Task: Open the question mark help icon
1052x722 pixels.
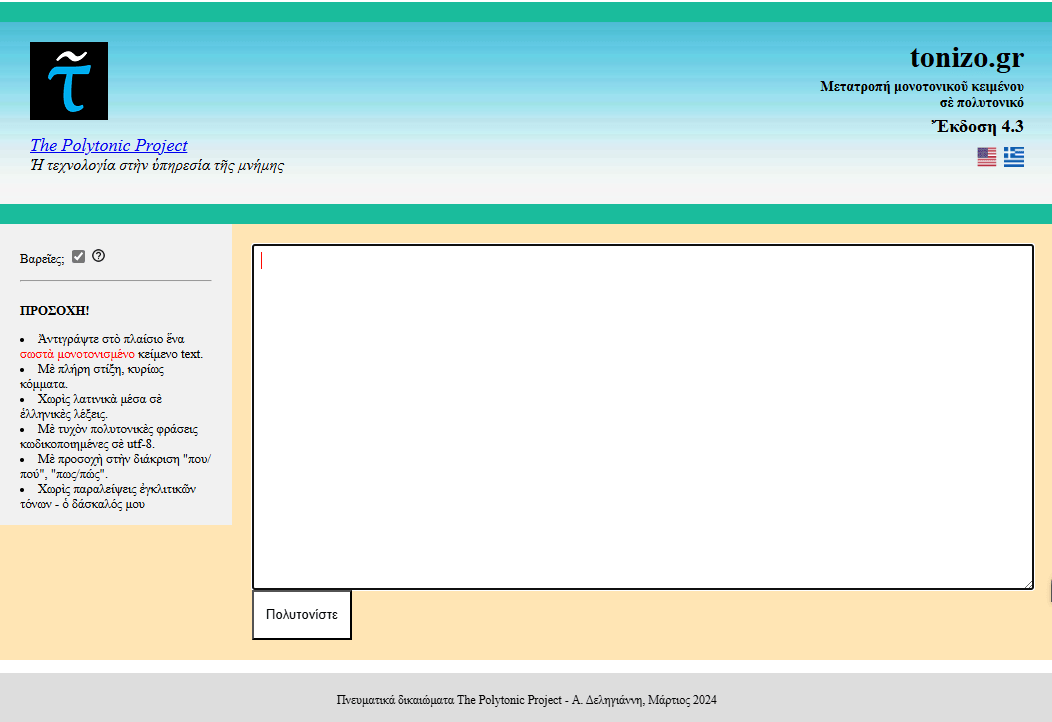Action: point(98,256)
